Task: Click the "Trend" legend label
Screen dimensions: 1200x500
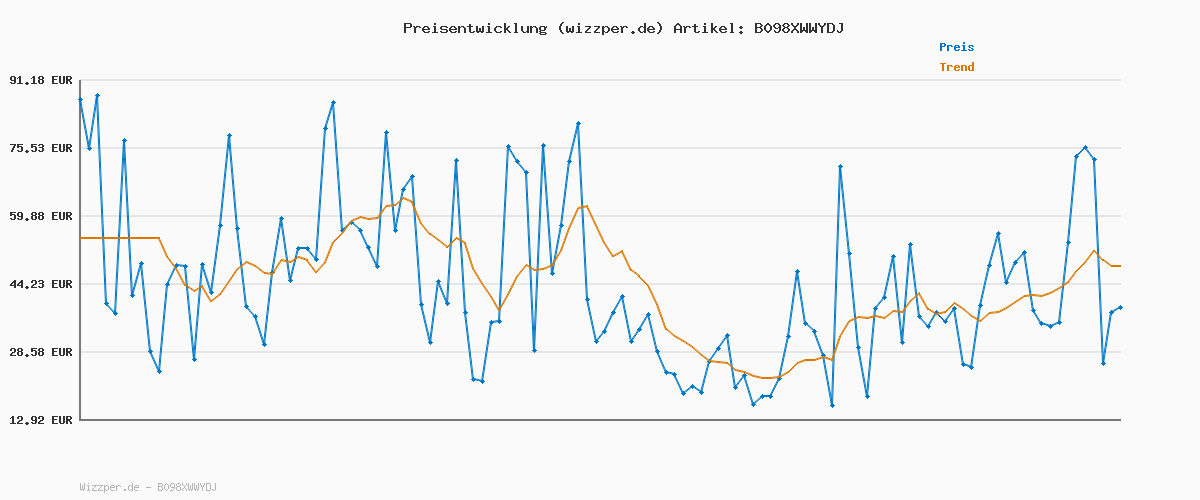Action: (956, 68)
